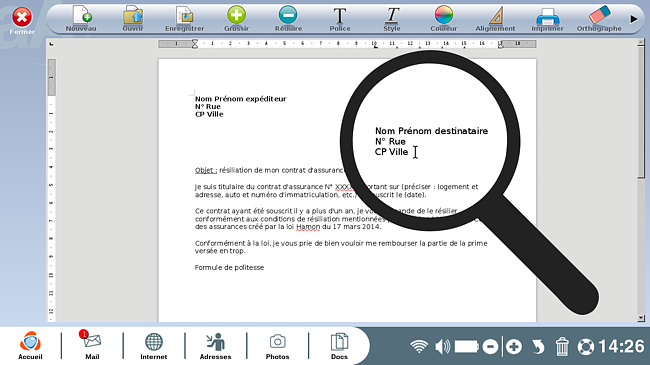Open the Adresses contacts app
650x365 pixels.
click(216, 345)
